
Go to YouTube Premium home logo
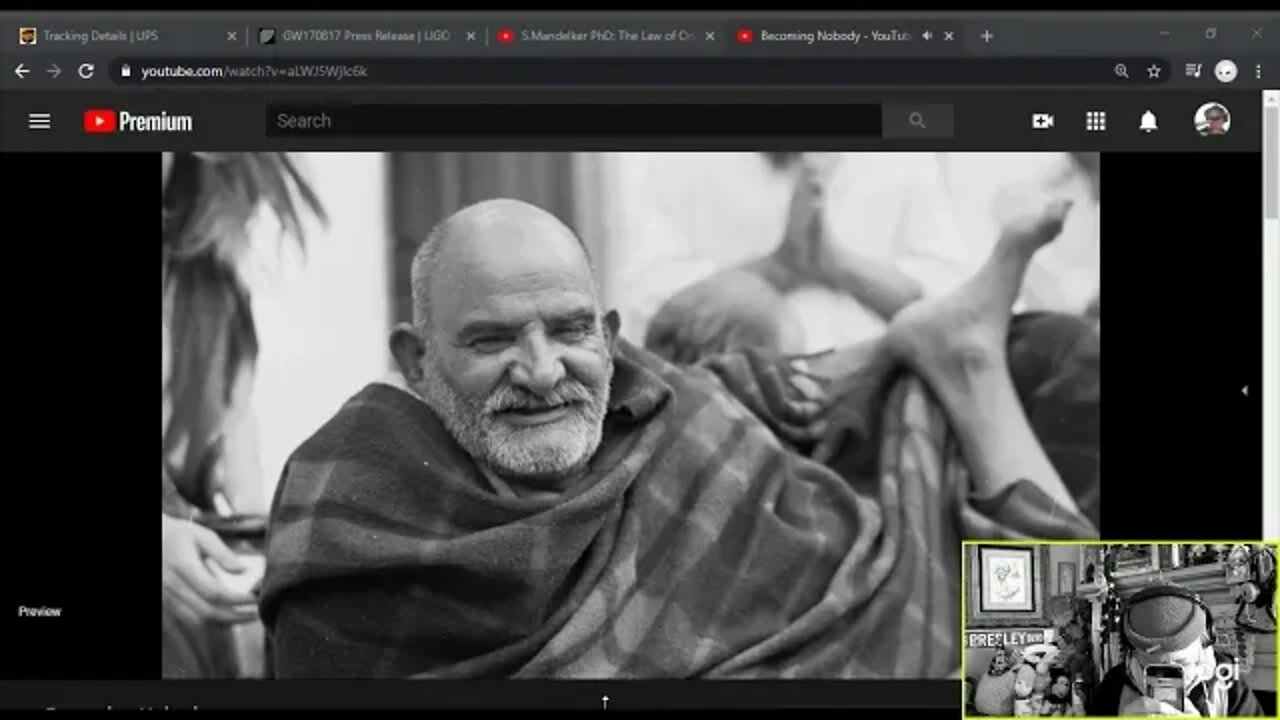[138, 121]
